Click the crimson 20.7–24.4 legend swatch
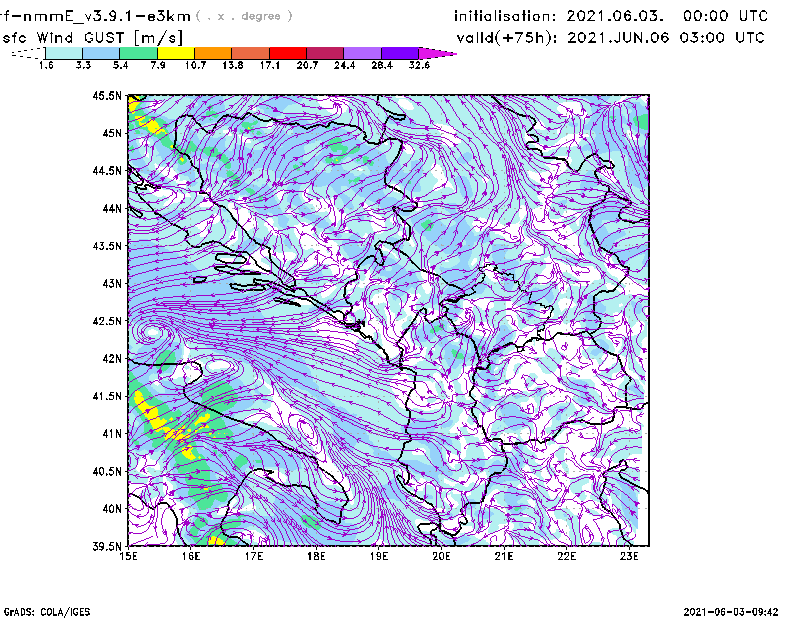Image resolution: width=800 pixels, height=618 pixels. 325,53
